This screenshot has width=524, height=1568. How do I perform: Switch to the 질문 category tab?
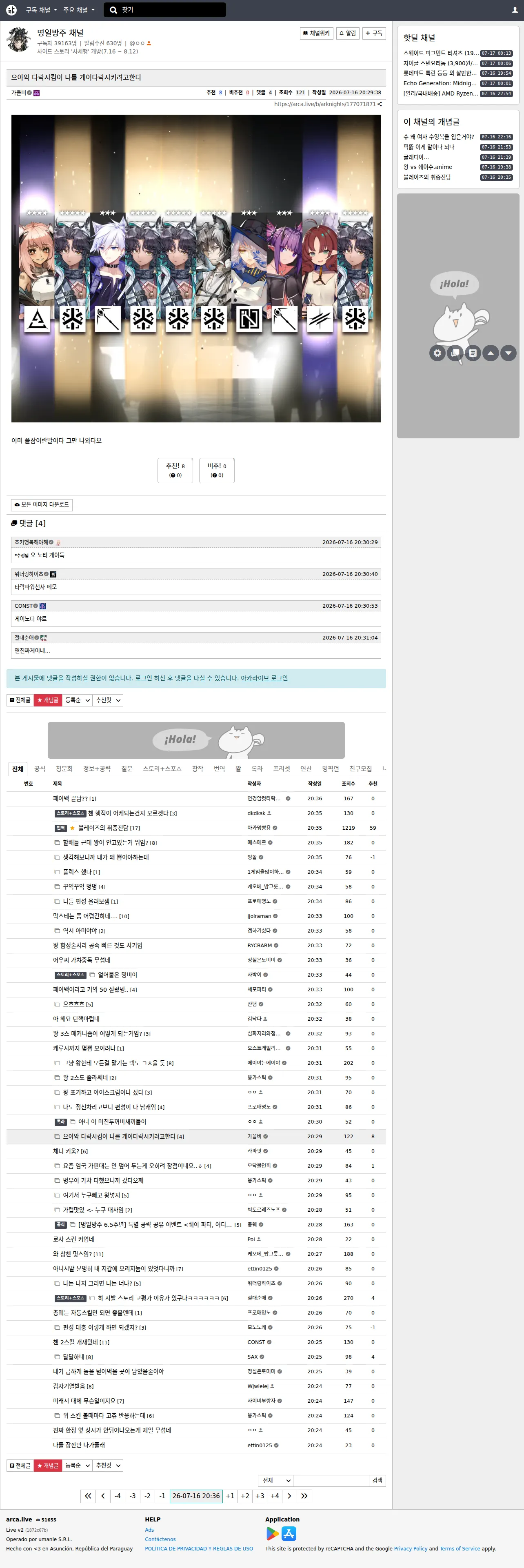(127, 769)
